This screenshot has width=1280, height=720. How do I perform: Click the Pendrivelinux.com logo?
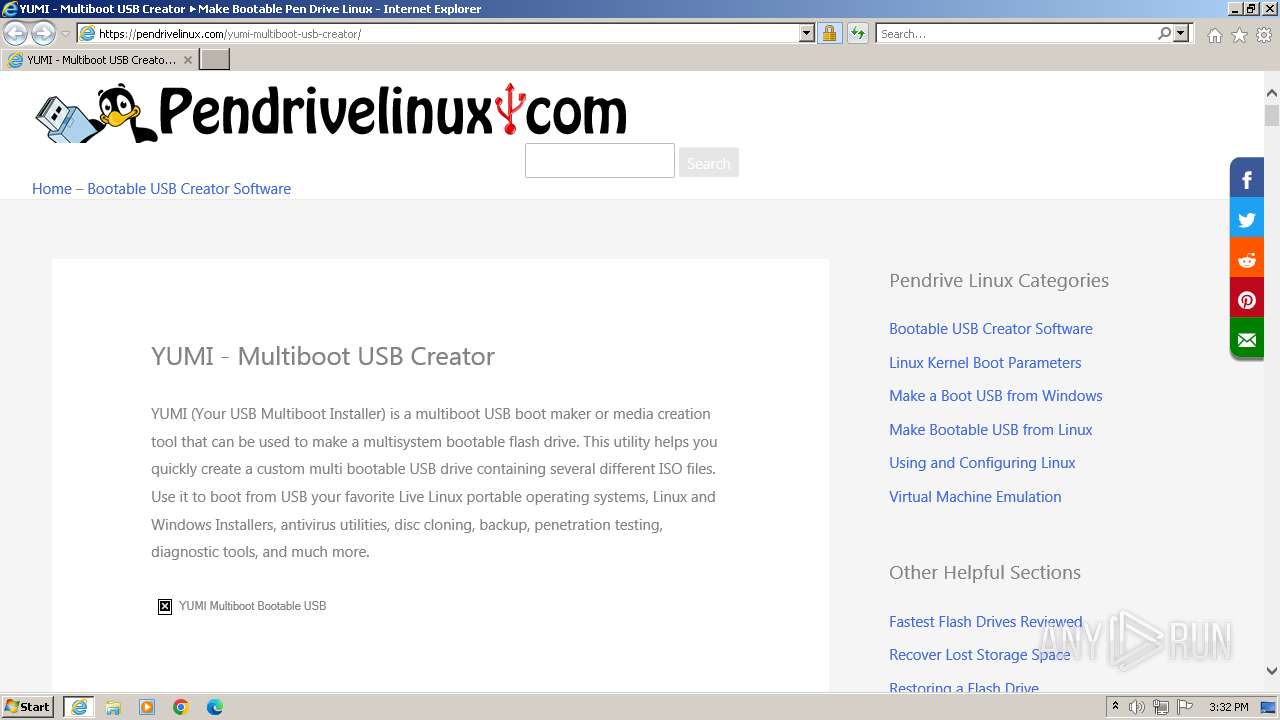331,112
